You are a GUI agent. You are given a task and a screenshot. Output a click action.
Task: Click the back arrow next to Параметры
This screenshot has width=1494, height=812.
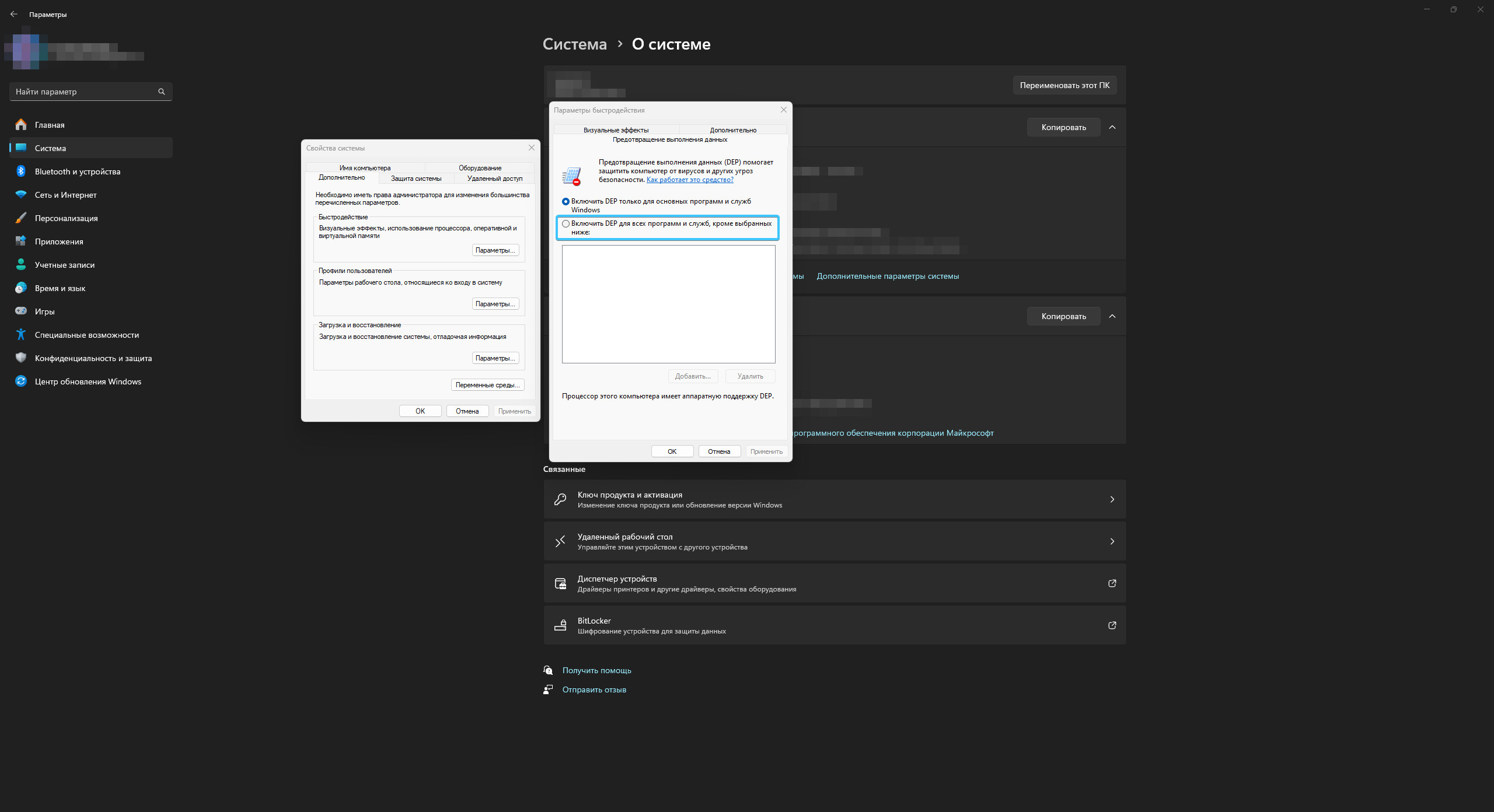pyautogui.click(x=14, y=14)
